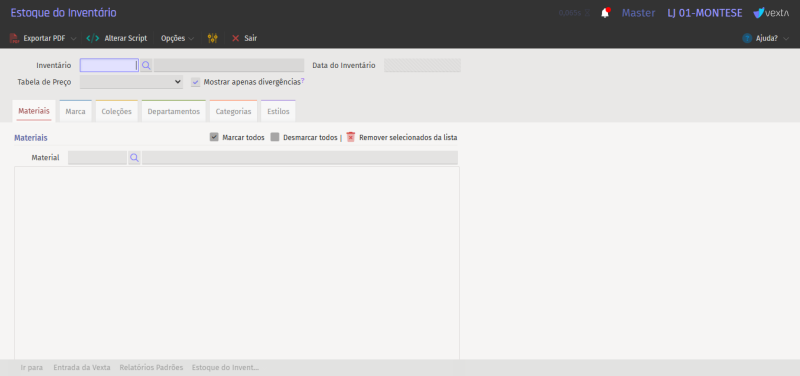Viewport: 800px width, 376px height.
Task: Expand the Ajuda? dropdown chevron
Action: pos(786,38)
